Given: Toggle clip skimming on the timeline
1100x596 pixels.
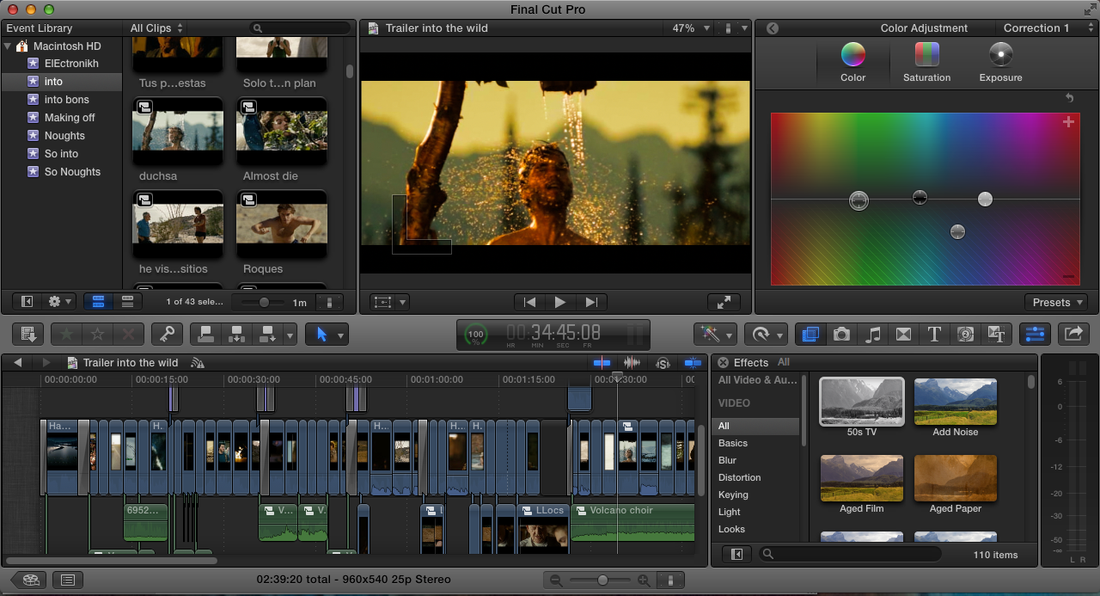Looking at the screenshot, I should tap(602, 363).
